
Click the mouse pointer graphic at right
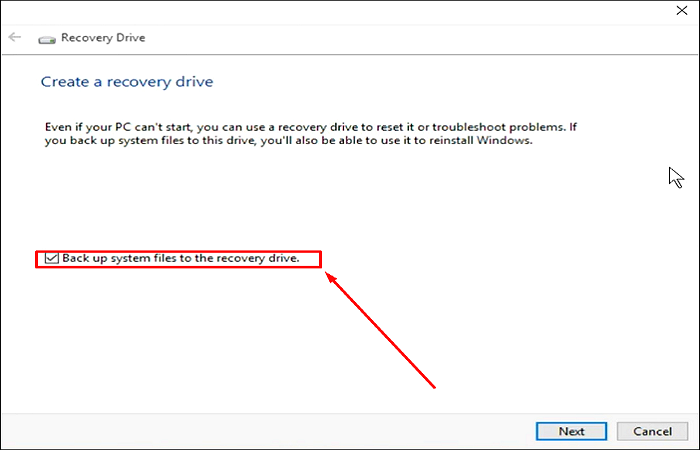coord(676,177)
